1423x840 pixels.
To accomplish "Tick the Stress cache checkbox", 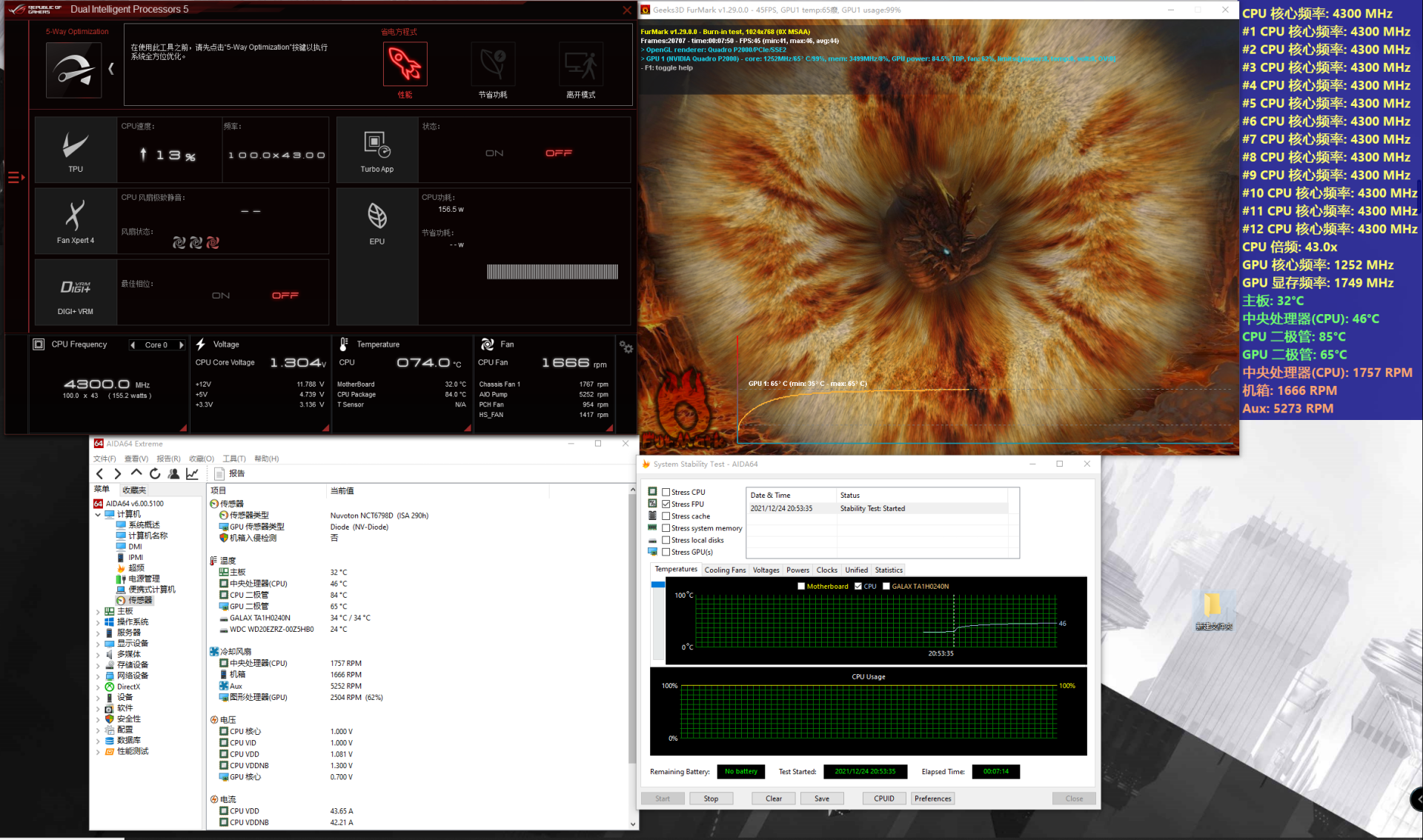I will (x=666, y=516).
